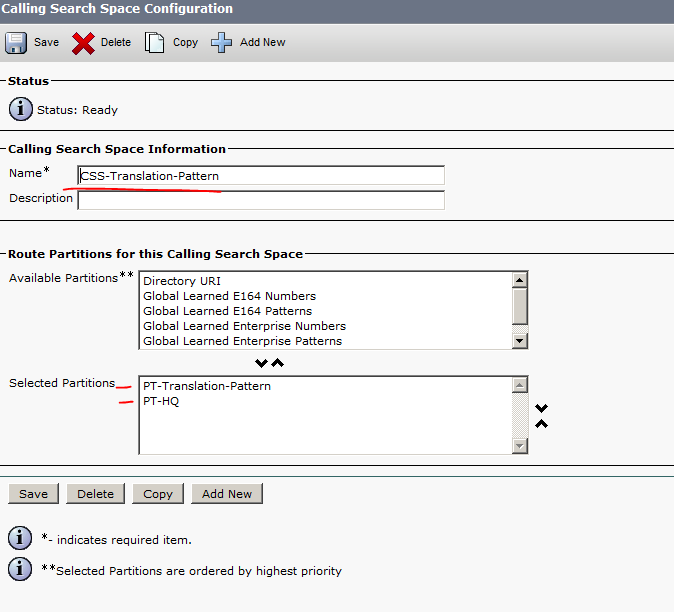The image size is (674, 612).
Task: Click the red X Delete icon
Action: coord(83,43)
